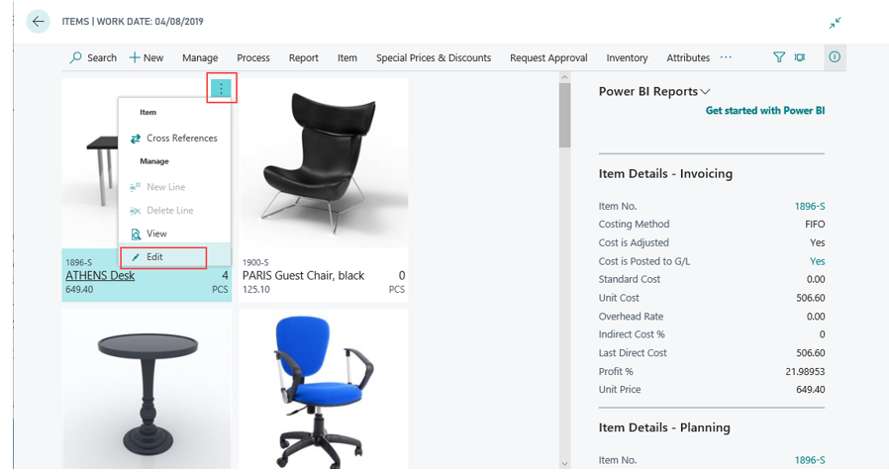Toggle the FactBox information icon

click(x=835, y=57)
